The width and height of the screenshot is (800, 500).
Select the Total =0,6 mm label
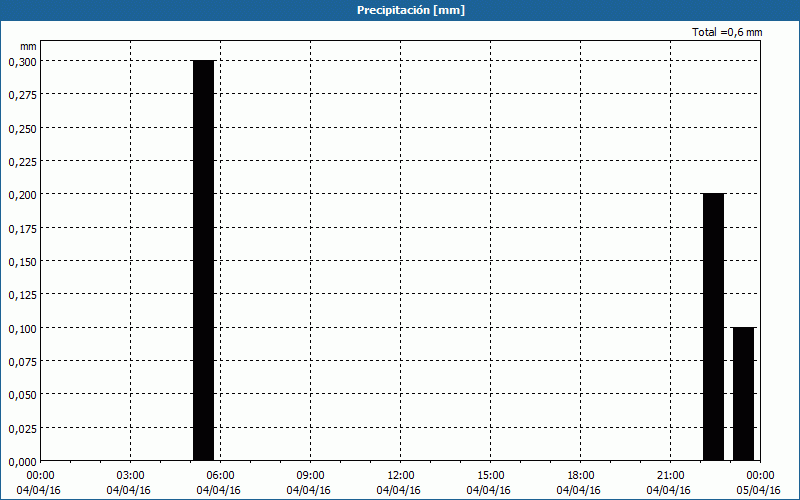[x=727, y=32]
